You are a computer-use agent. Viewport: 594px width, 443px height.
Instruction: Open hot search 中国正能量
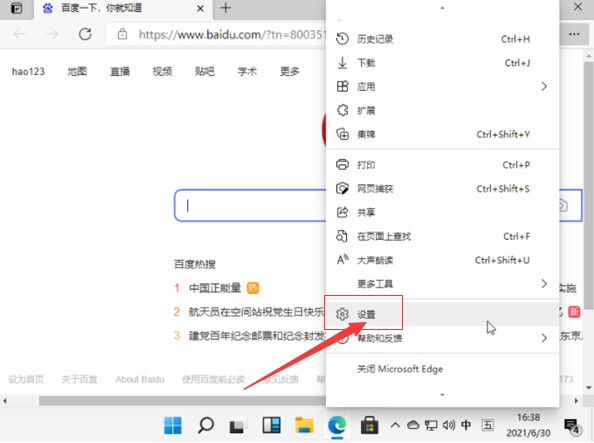[x=215, y=288]
